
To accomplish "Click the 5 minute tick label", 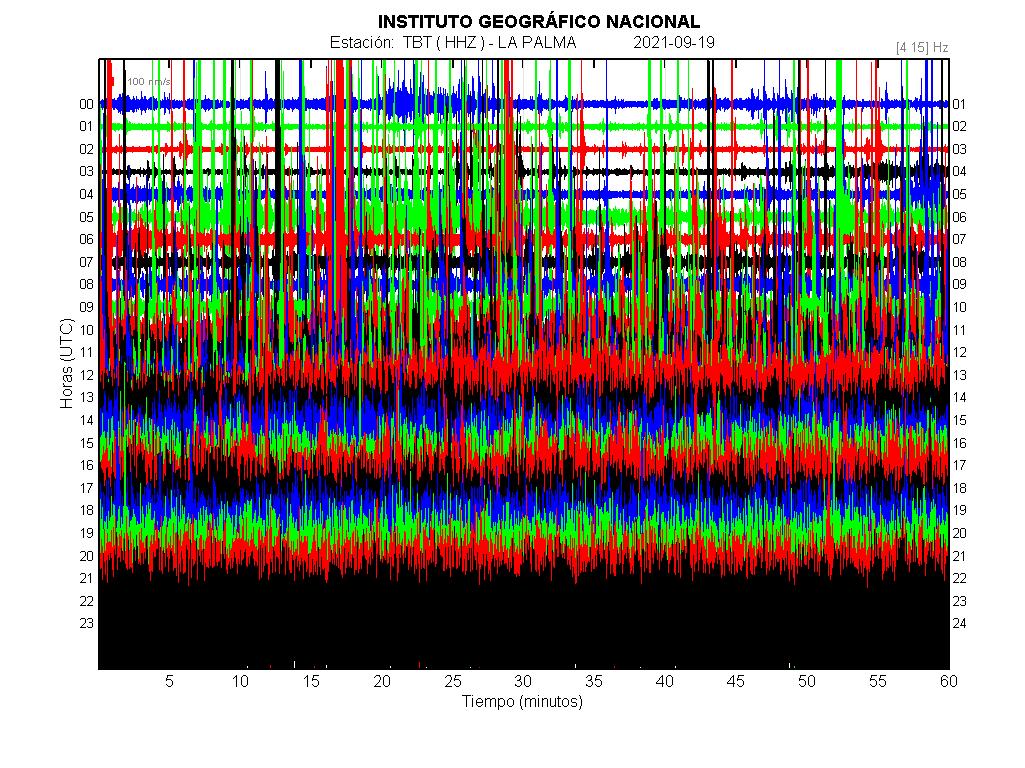I will pos(169,681).
